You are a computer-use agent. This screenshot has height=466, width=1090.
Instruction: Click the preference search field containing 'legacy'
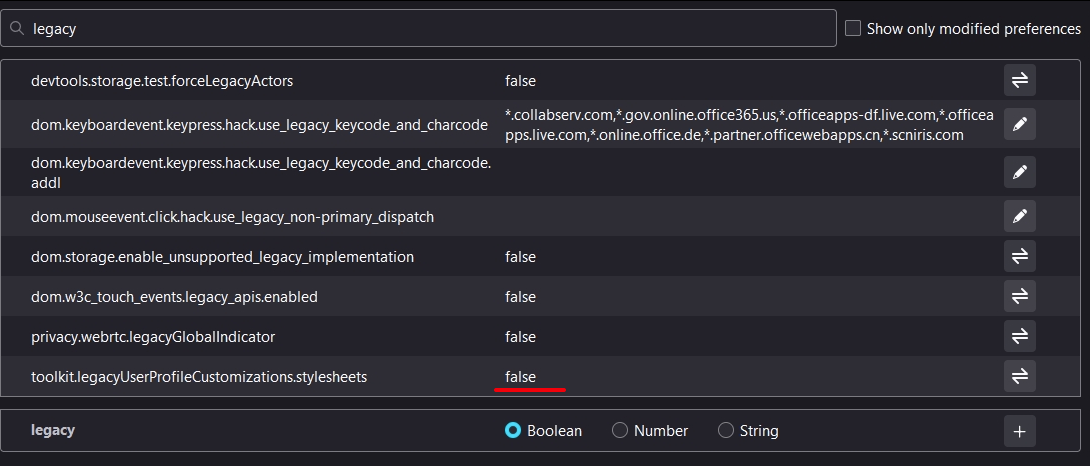point(420,29)
